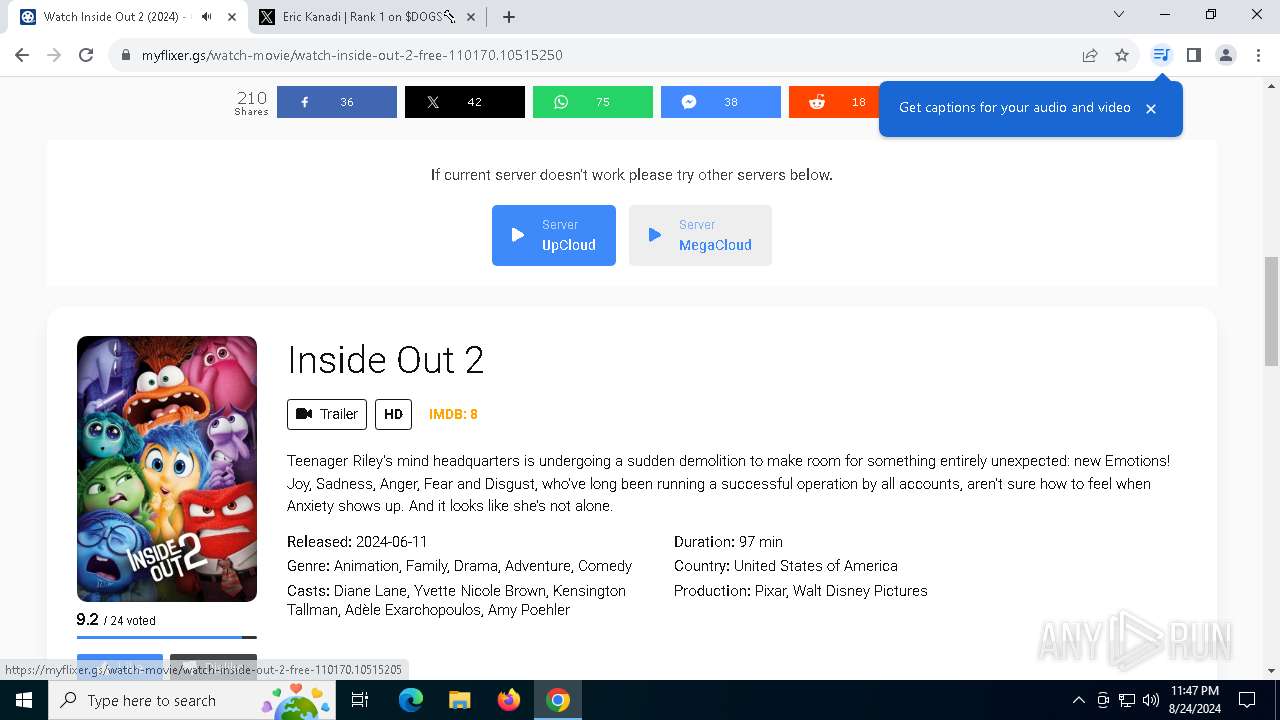Click the IMDB: 8 rating text

453,414
